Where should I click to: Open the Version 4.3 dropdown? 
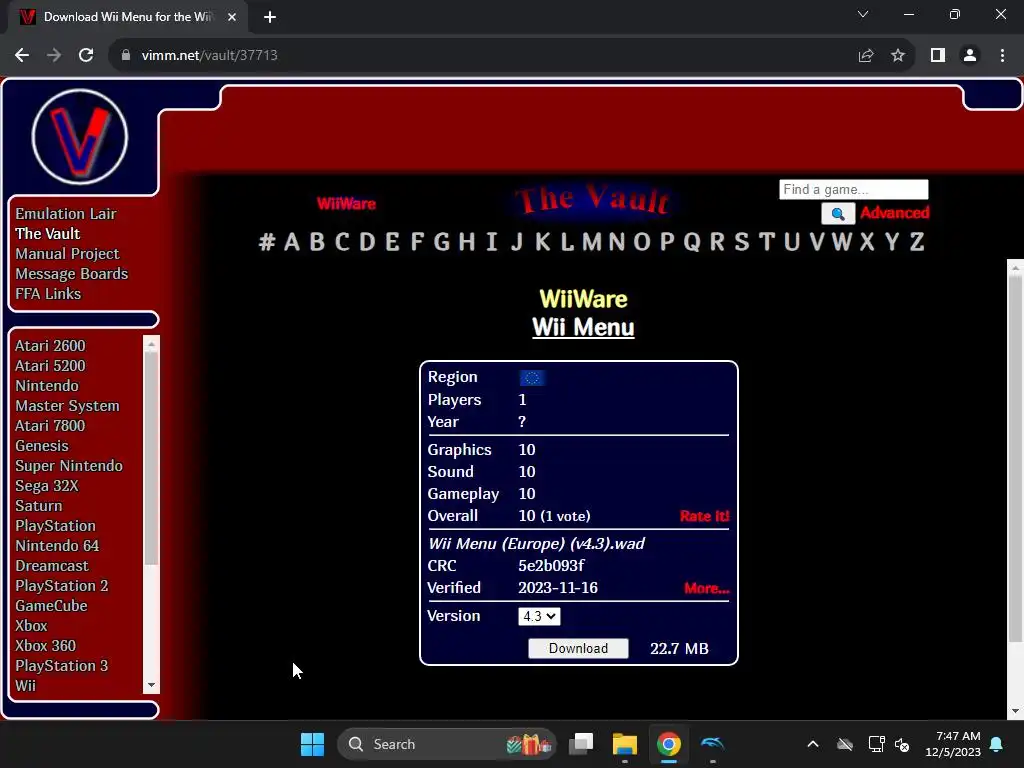pyautogui.click(x=539, y=616)
